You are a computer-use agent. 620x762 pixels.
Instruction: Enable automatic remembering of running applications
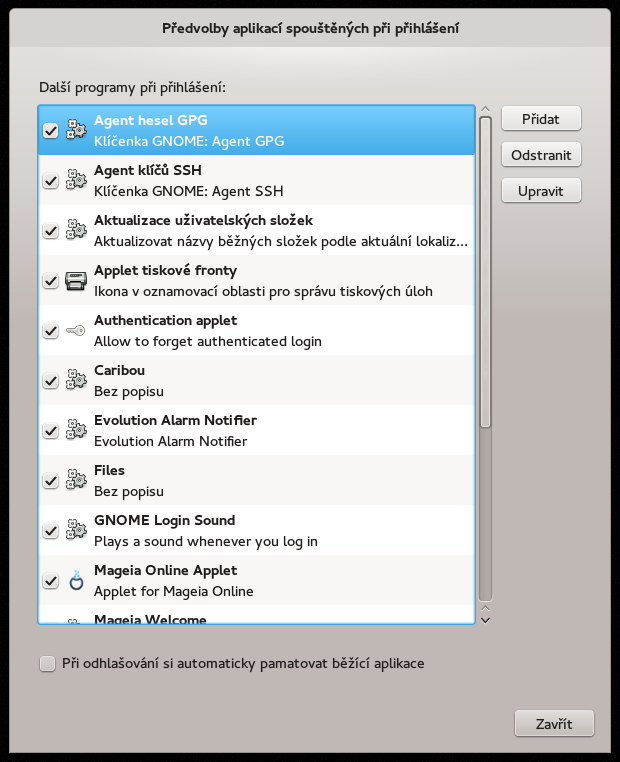(47, 664)
